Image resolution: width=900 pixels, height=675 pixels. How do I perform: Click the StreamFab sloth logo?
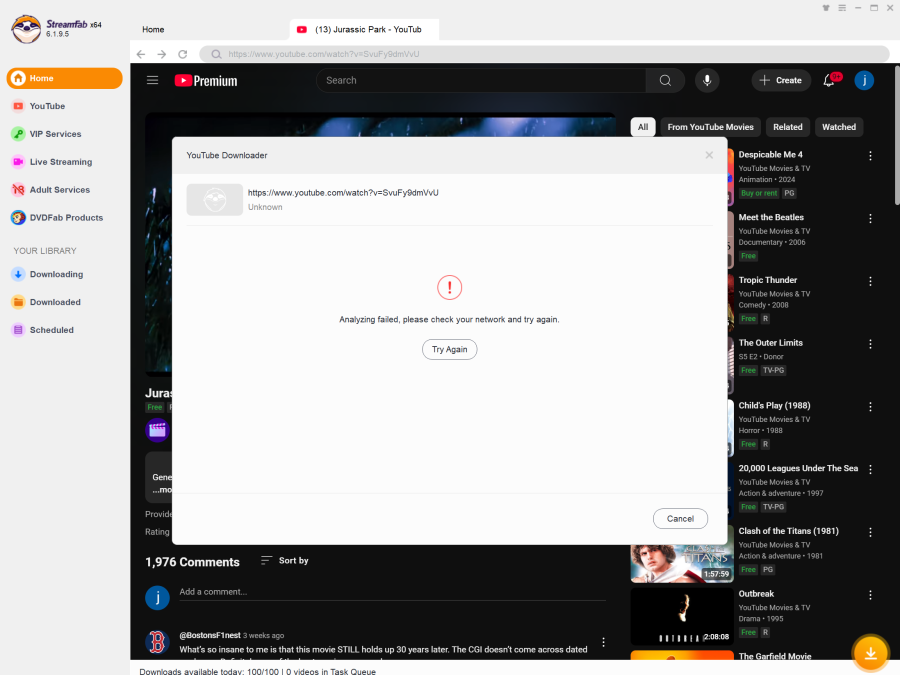pyautogui.click(x=26, y=29)
